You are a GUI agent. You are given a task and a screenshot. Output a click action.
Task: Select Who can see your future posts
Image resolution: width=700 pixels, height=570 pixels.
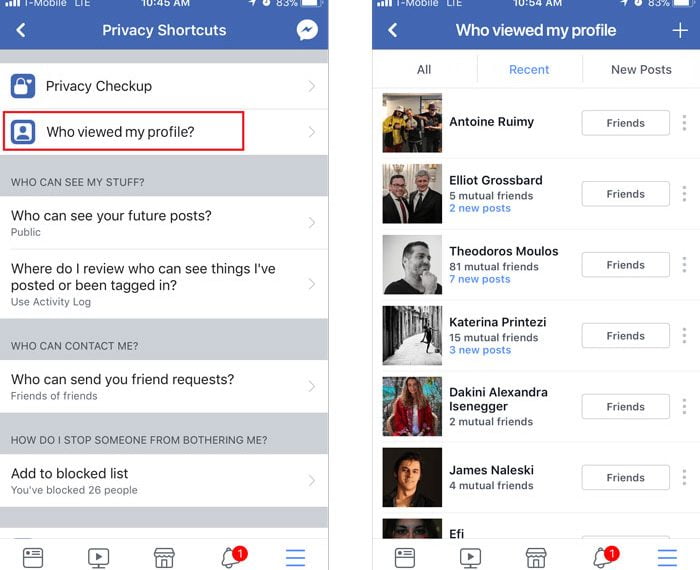point(164,222)
